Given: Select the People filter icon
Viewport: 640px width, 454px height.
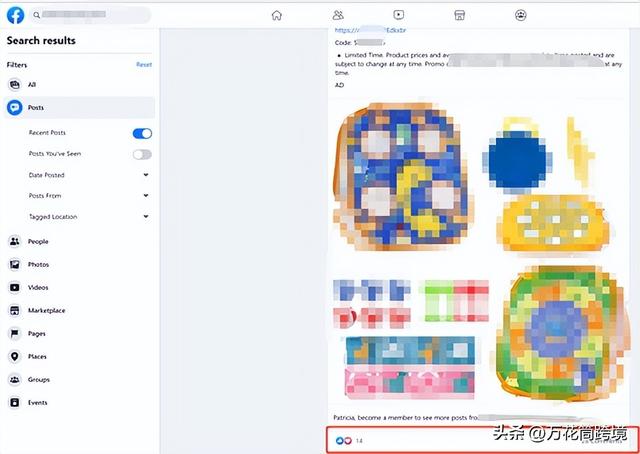Looking at the screenshot, I should tap(15, 241).
